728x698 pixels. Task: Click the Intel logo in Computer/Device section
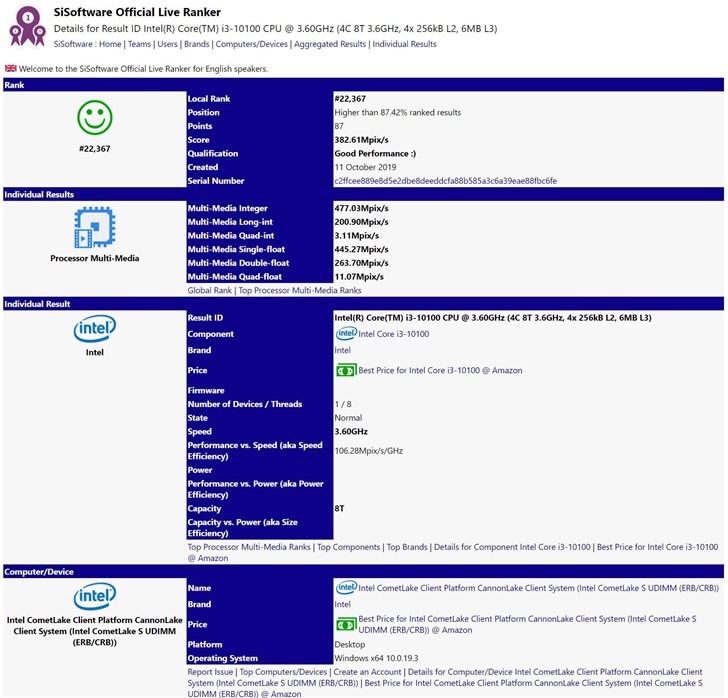tap(95, 596)
